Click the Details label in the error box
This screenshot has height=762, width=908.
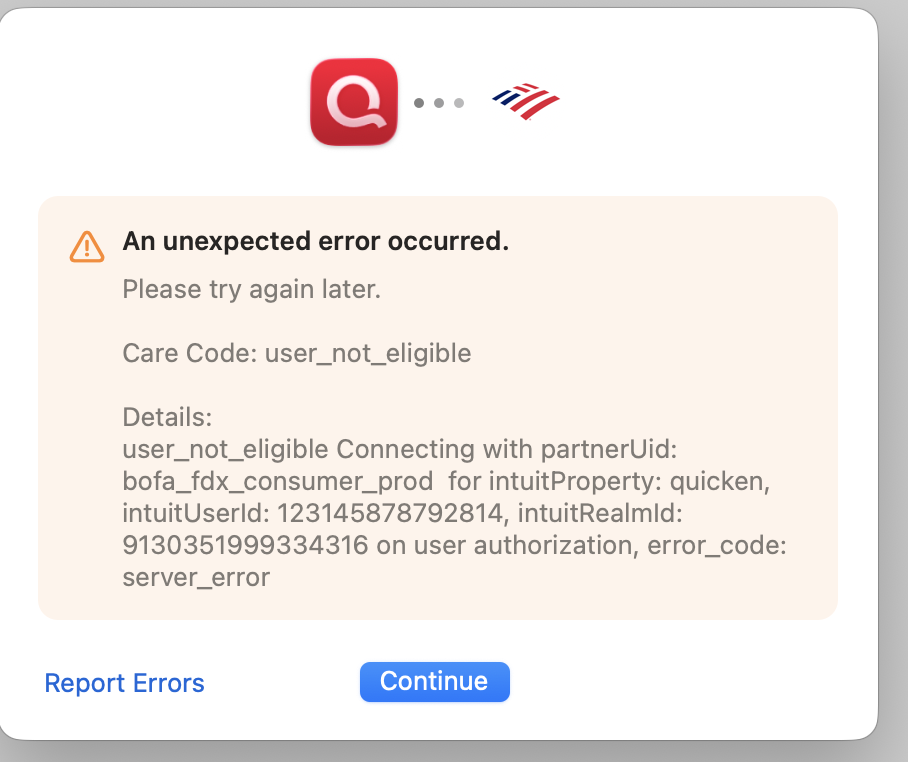pos(166,417)
